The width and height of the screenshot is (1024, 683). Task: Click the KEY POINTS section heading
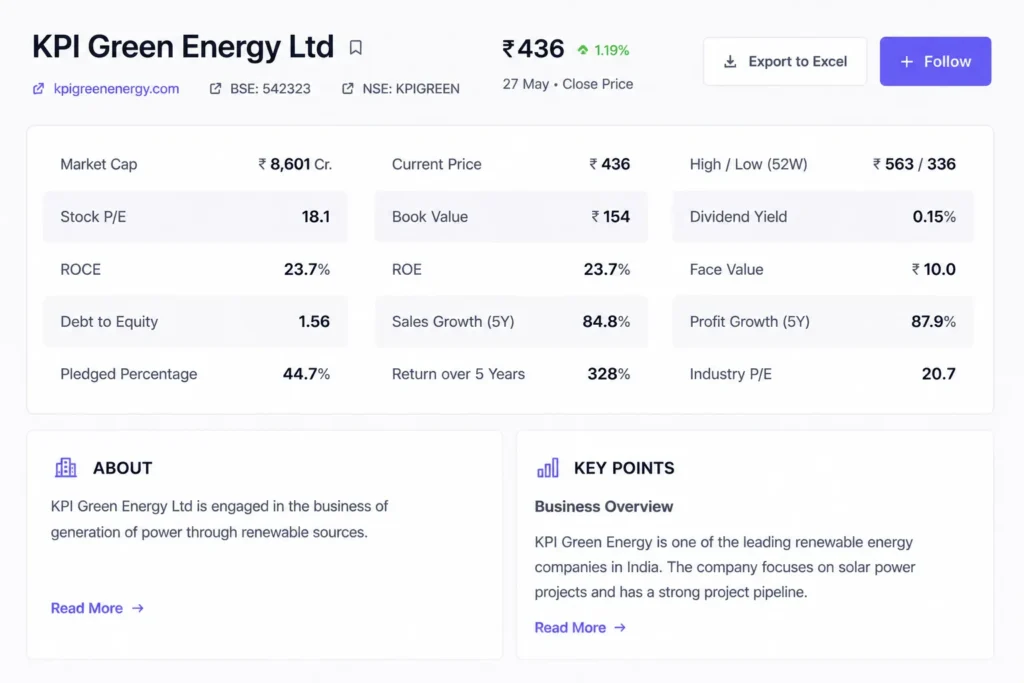[624, 468]
